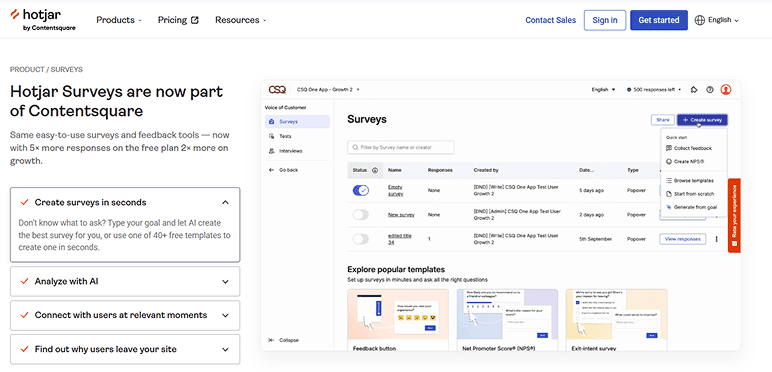Open the puzzle-piece integrations icon
The image size is (772, 372).
(694, 90)
